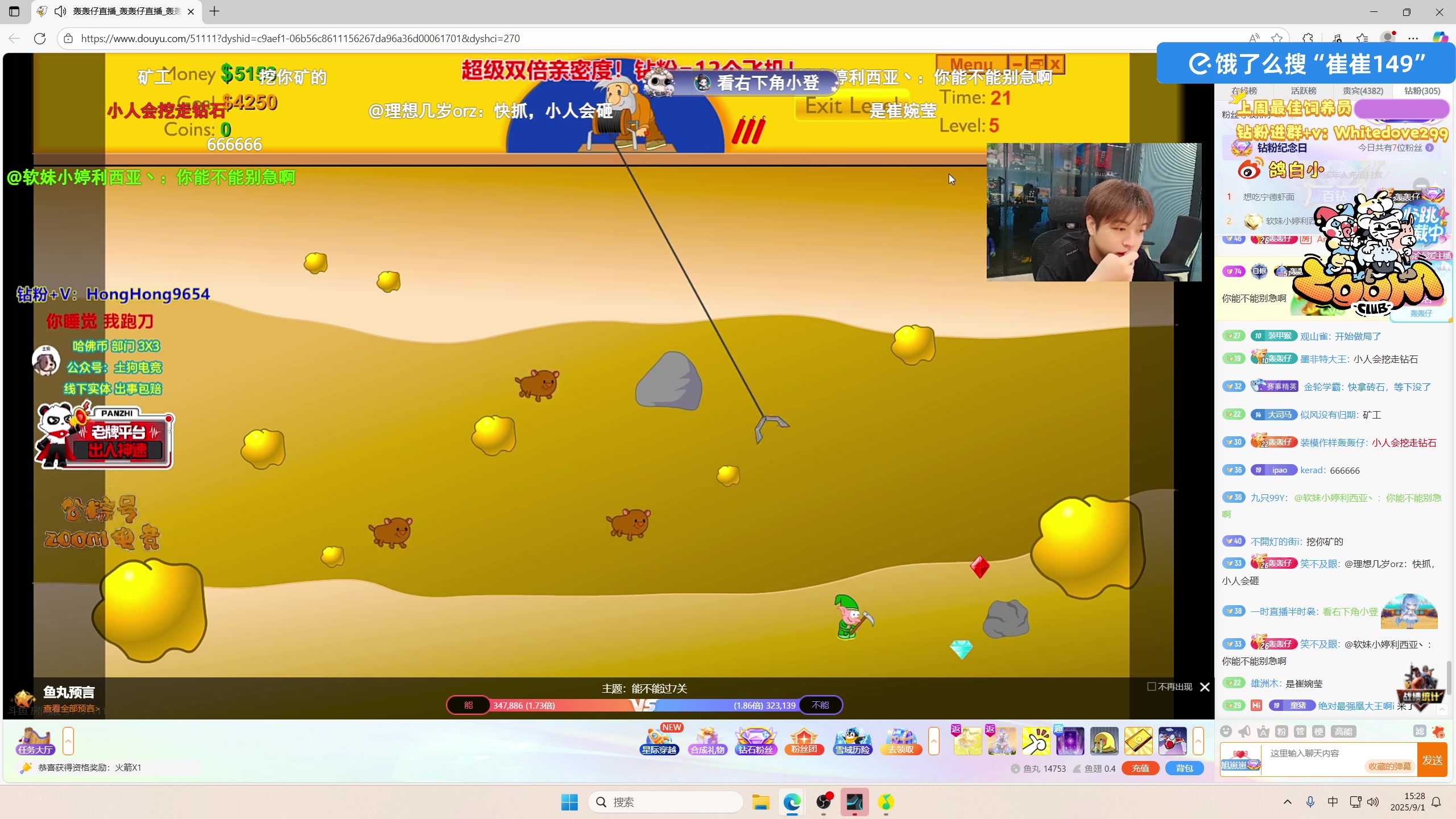The width and height of the screenshot is (1456, 819).
Task: Expand the 今日共有7位粉丝 arrow
Action: pyautogui.click(x=1430, y=148)
